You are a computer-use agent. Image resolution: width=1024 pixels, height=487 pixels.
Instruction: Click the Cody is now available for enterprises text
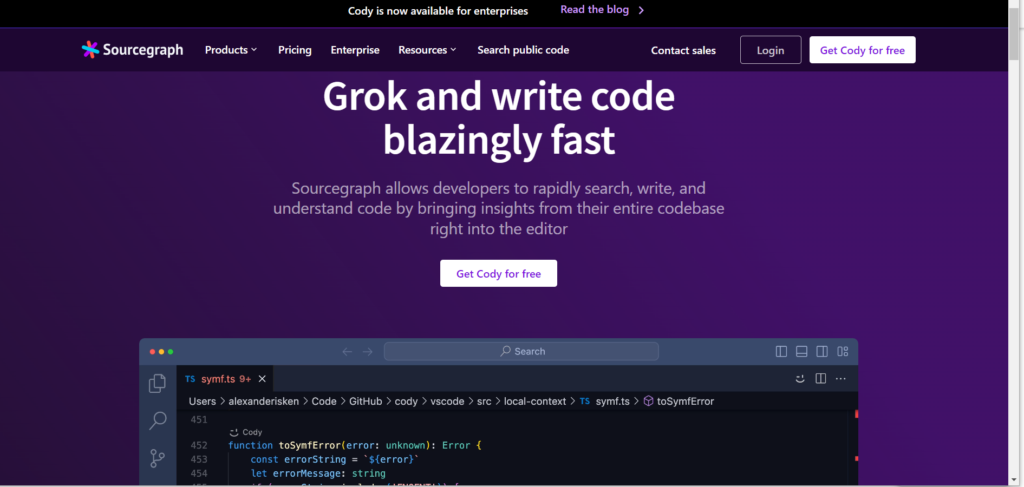pyautogui.click(x=438, y=11)
